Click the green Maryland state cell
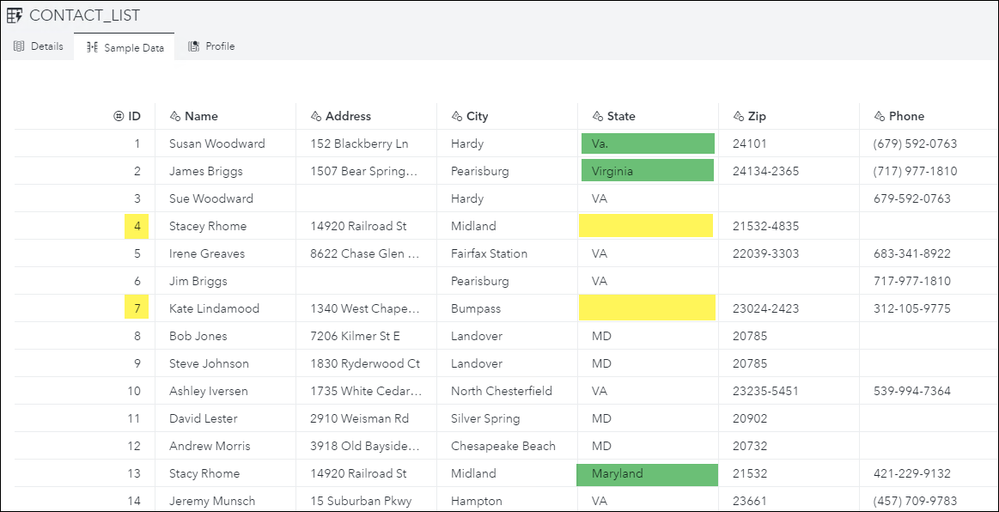The height and width of the screenshot is (512, 999). coord(647,473)
